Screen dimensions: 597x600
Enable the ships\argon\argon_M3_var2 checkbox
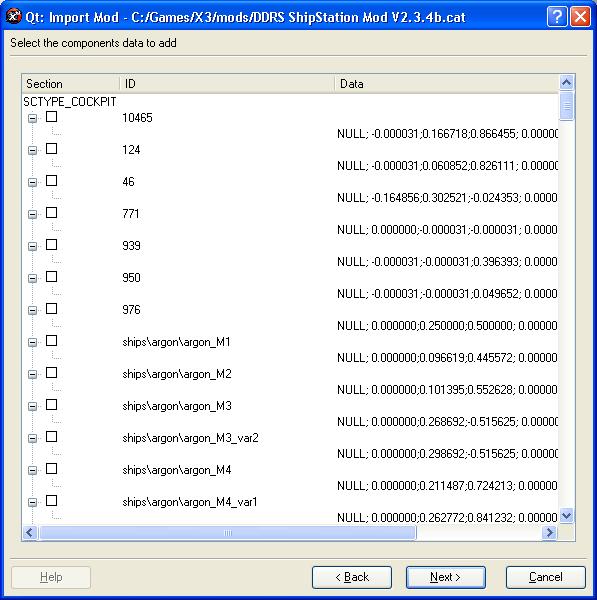pos(51,437)
